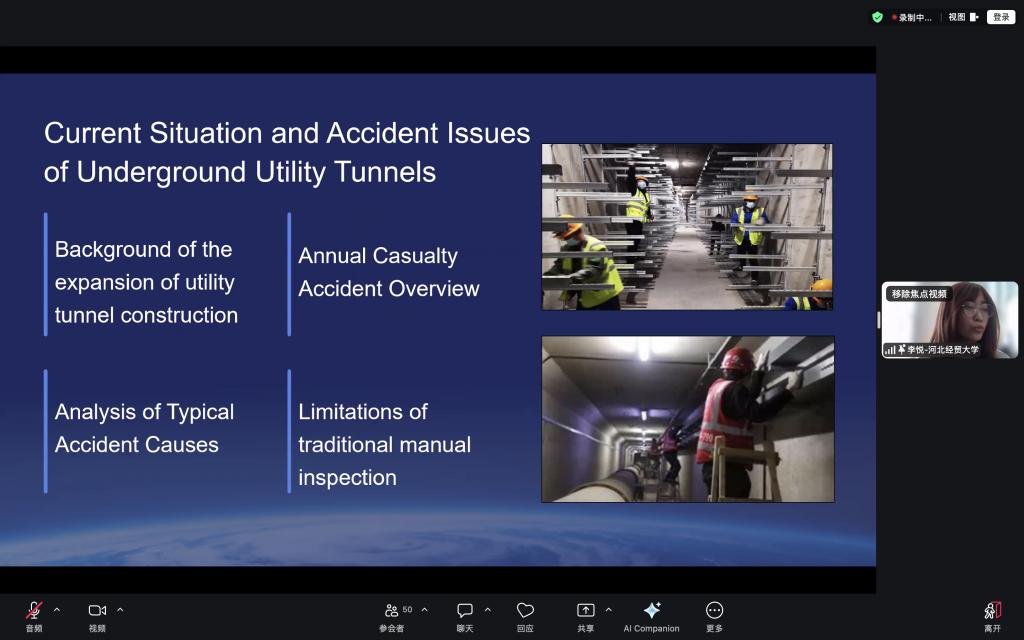Viewport: 1024px width, 640px height.
Task: Open the 视图 view layout menu
Action: coord(963,17)
